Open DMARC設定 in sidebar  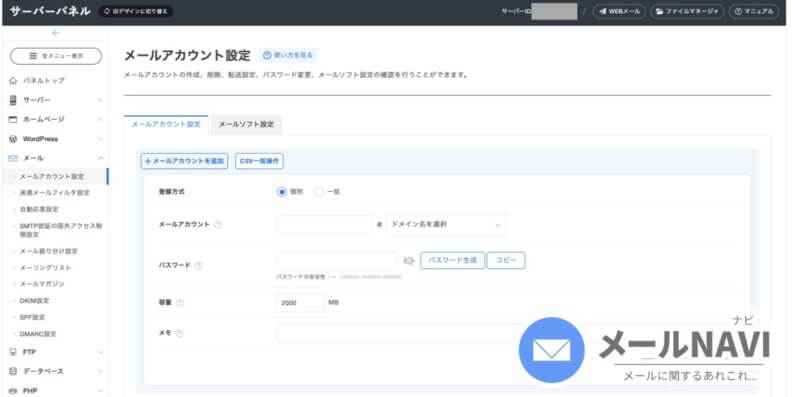(38, 334)
